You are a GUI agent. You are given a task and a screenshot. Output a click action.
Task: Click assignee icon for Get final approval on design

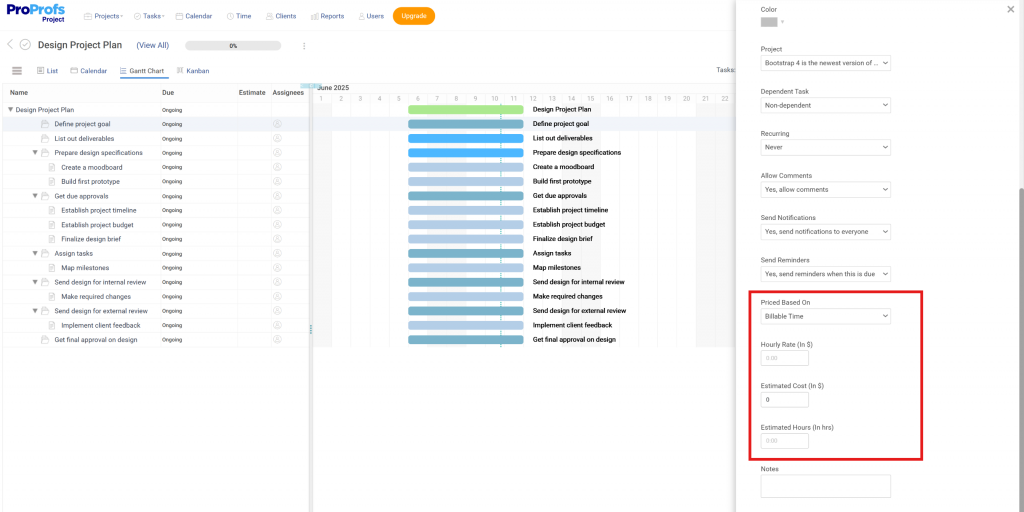coord(277,339)
